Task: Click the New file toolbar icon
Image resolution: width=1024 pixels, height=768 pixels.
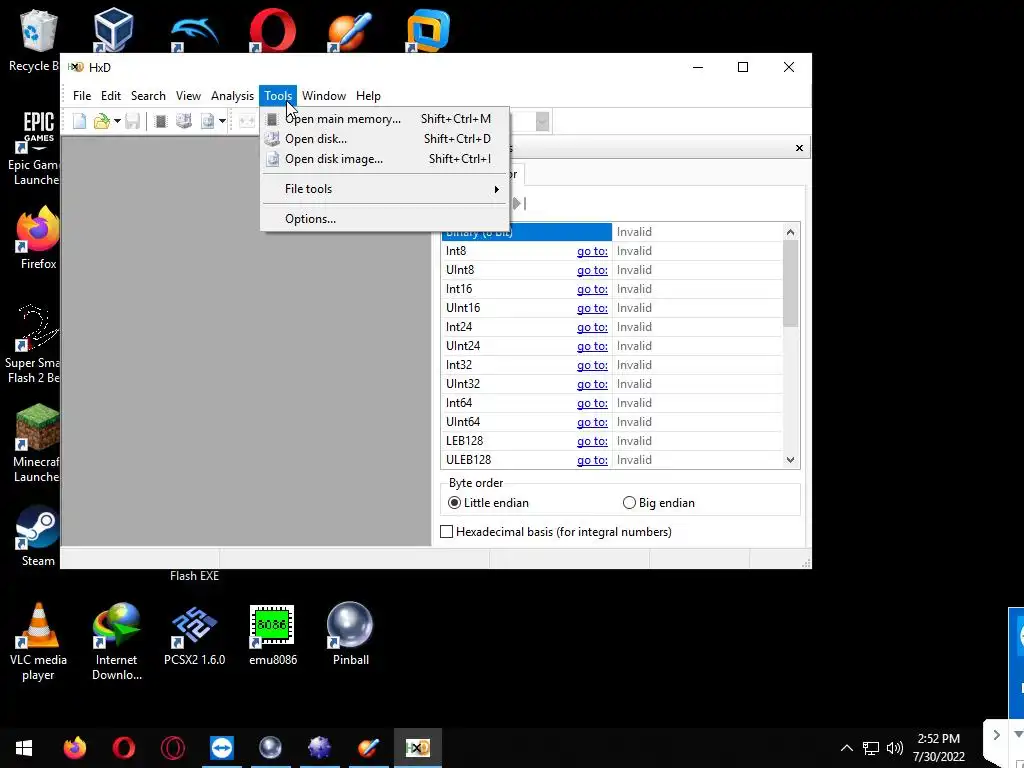Action: [80, 121]
